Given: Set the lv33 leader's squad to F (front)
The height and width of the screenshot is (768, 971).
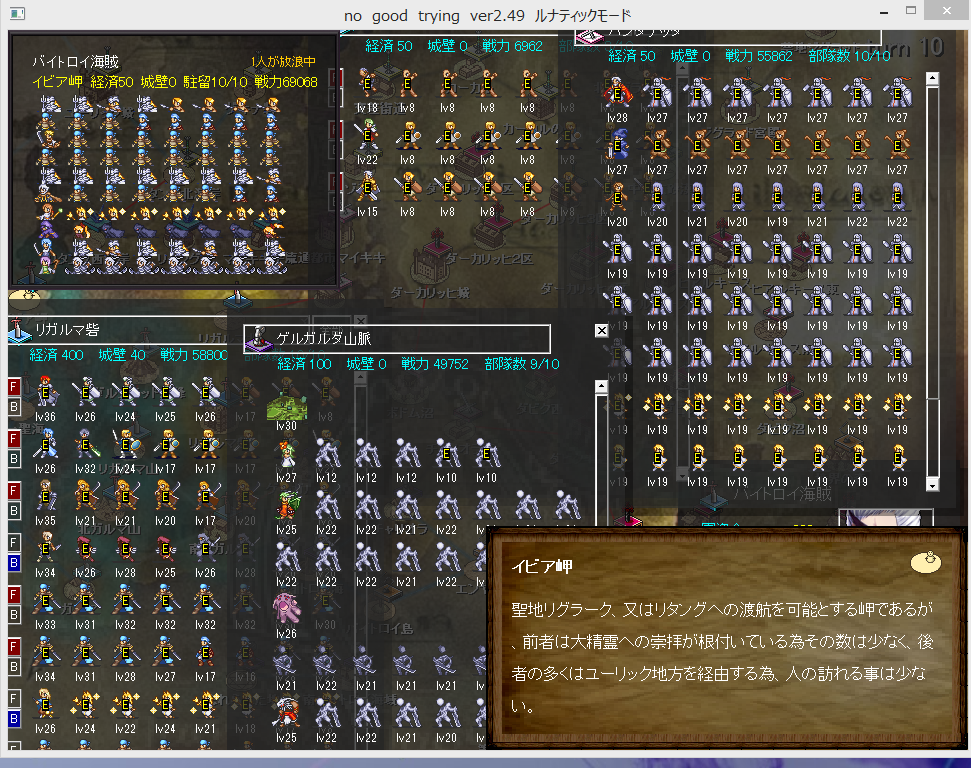Looking at the screenshot, I should click(x=14, y=595).
